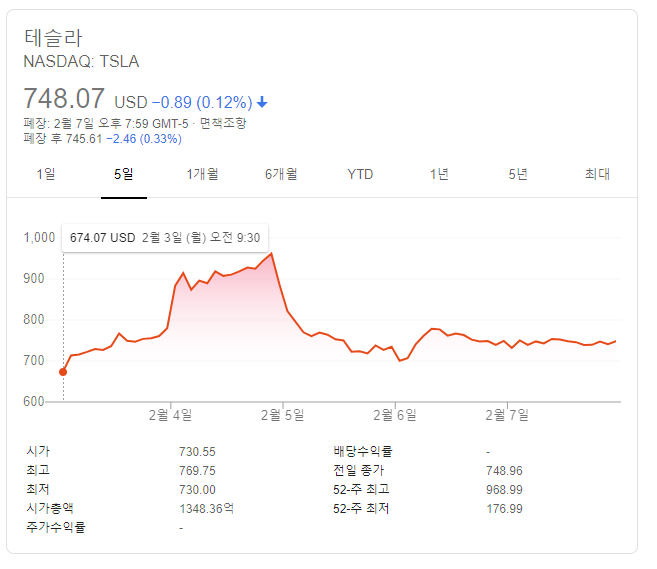The image size is (657, 569).
Task: Click the 주가수익률 label
Action: coord(56,527)
